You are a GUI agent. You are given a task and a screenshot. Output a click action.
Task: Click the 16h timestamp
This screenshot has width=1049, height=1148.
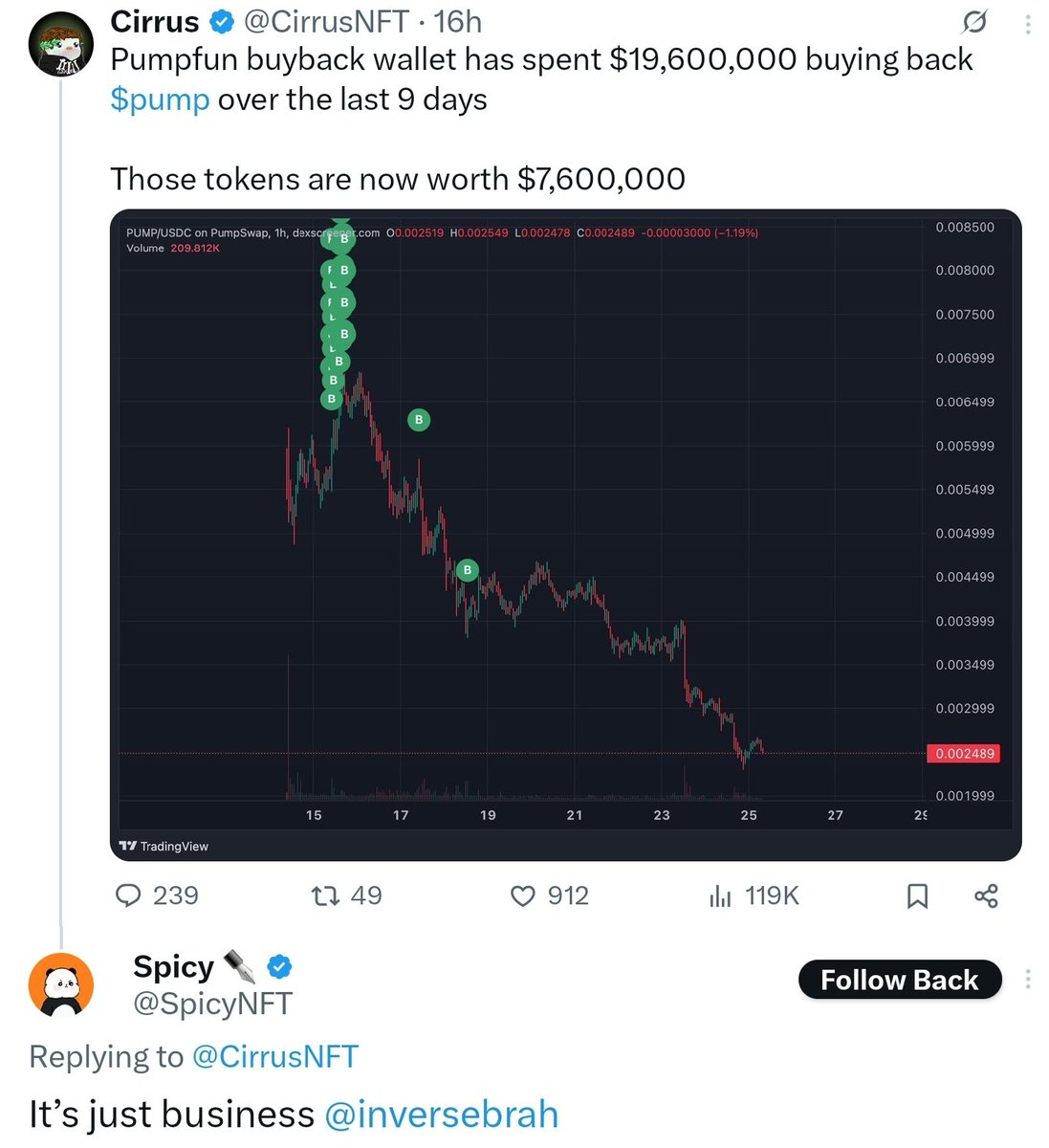[458, 20]
